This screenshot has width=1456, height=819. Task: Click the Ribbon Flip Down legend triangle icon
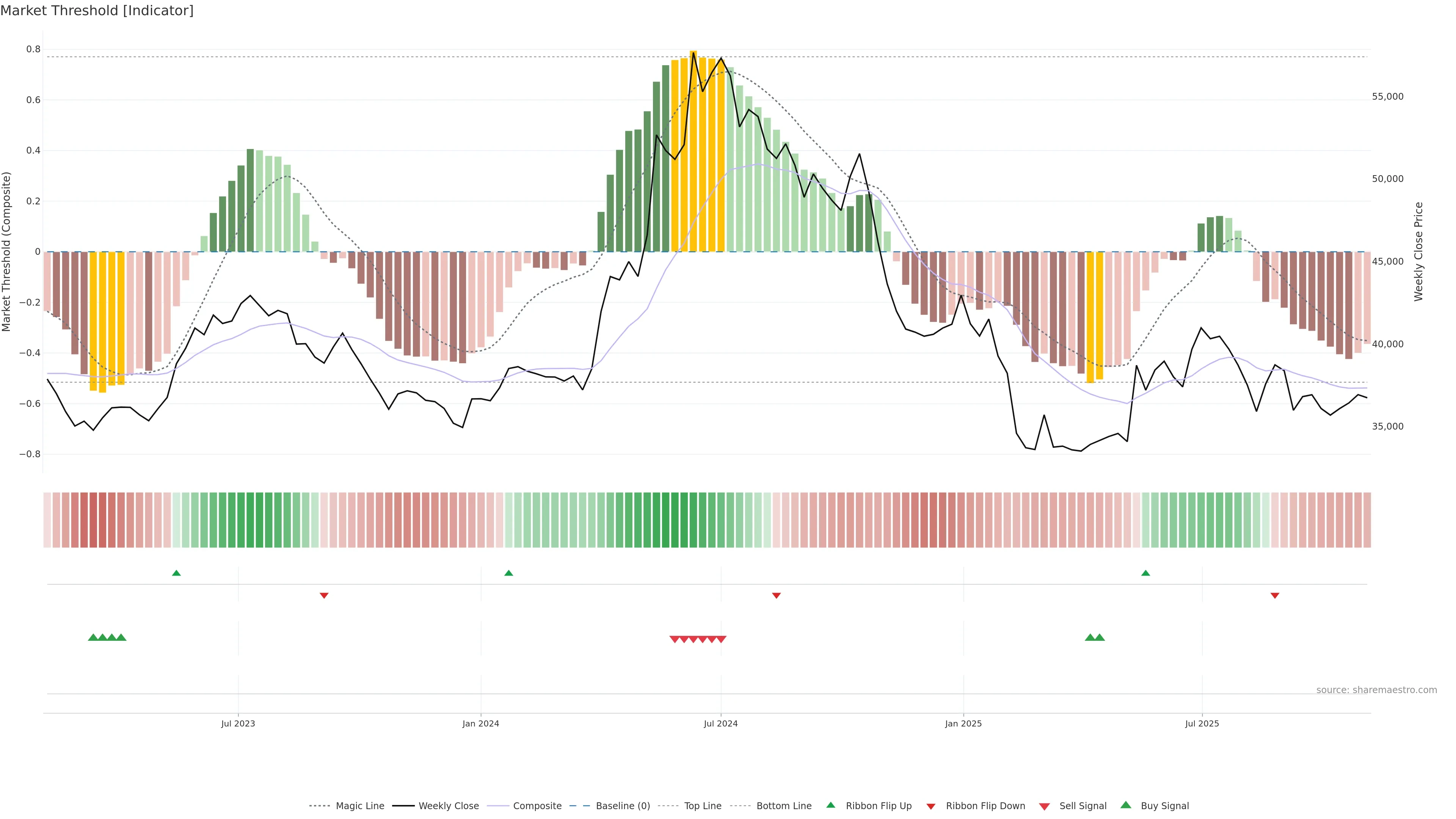931,806
